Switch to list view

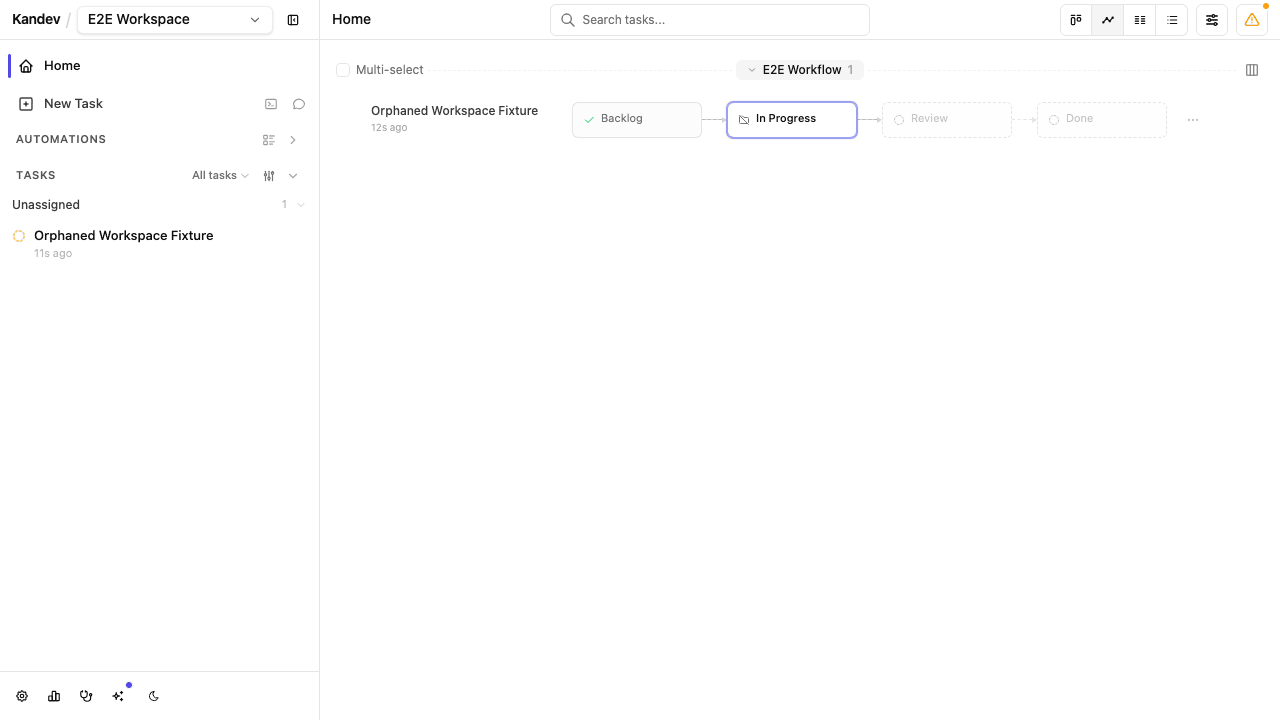(x=1172, y=20)
